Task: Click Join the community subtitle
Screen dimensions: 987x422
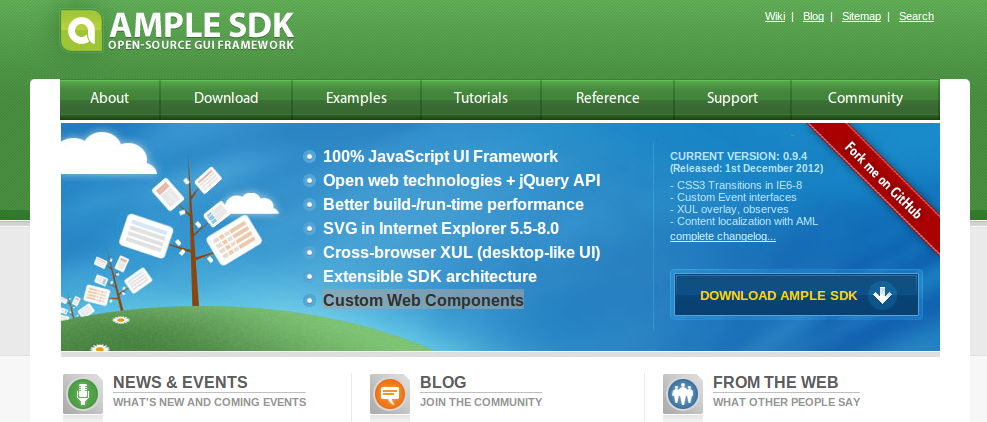Action: pos(481,402)
